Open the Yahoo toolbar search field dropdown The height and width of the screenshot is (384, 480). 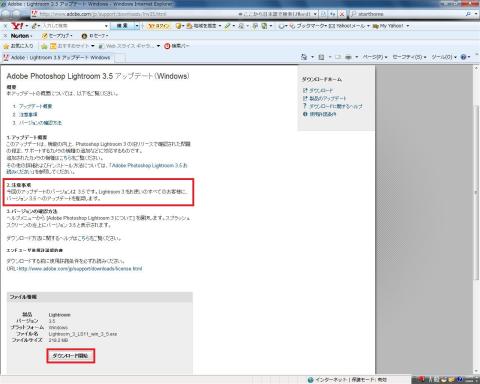tap(106, 26)
